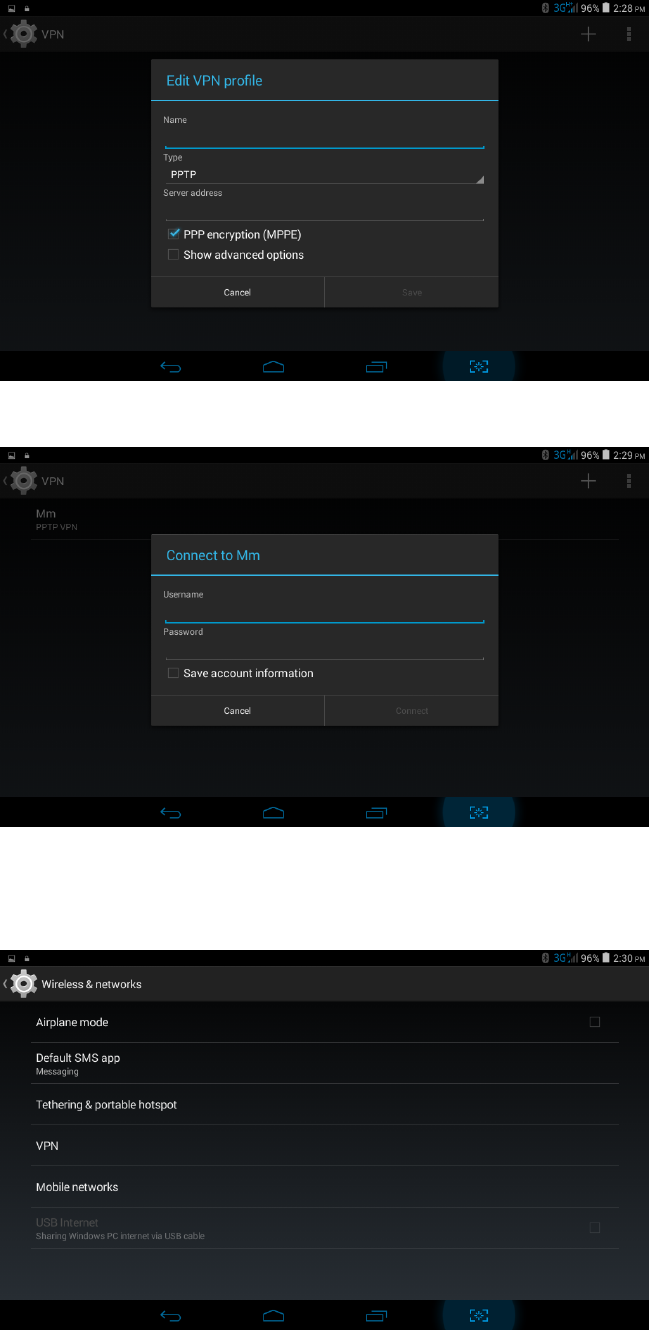Tap battery icon in status bar showing 2:30

tap(605, 958)
